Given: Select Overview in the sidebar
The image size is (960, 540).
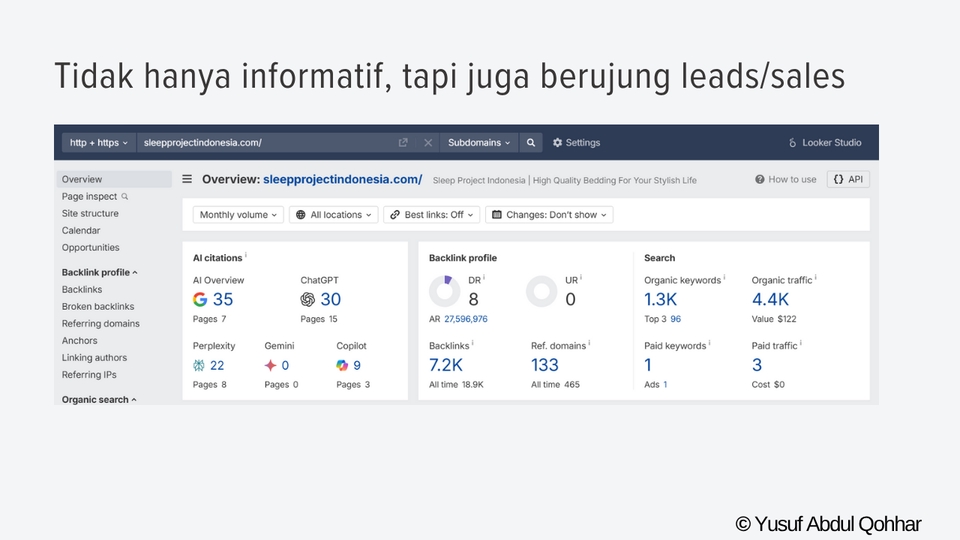Looking at the screenshot, I should [114, 179].
